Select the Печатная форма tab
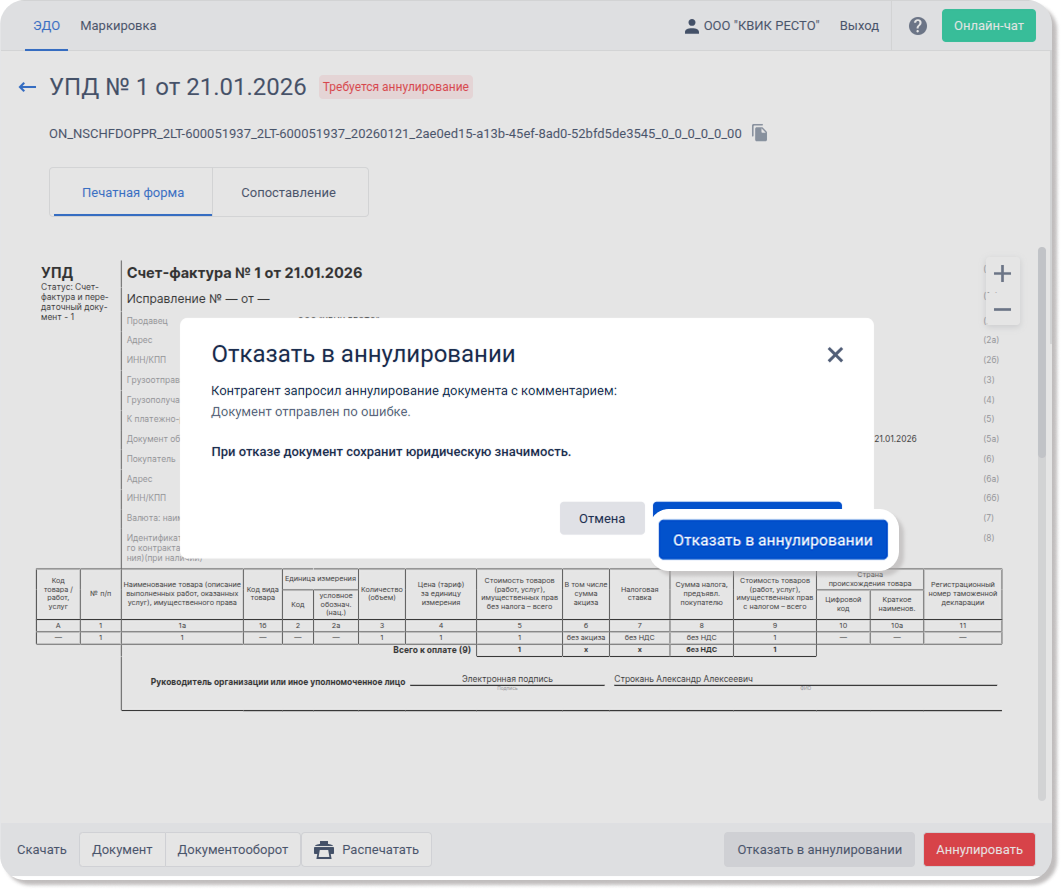Image resolution: width=1061 pixels, height=889 pixels. pyautogui.click(x=133, y=192)
